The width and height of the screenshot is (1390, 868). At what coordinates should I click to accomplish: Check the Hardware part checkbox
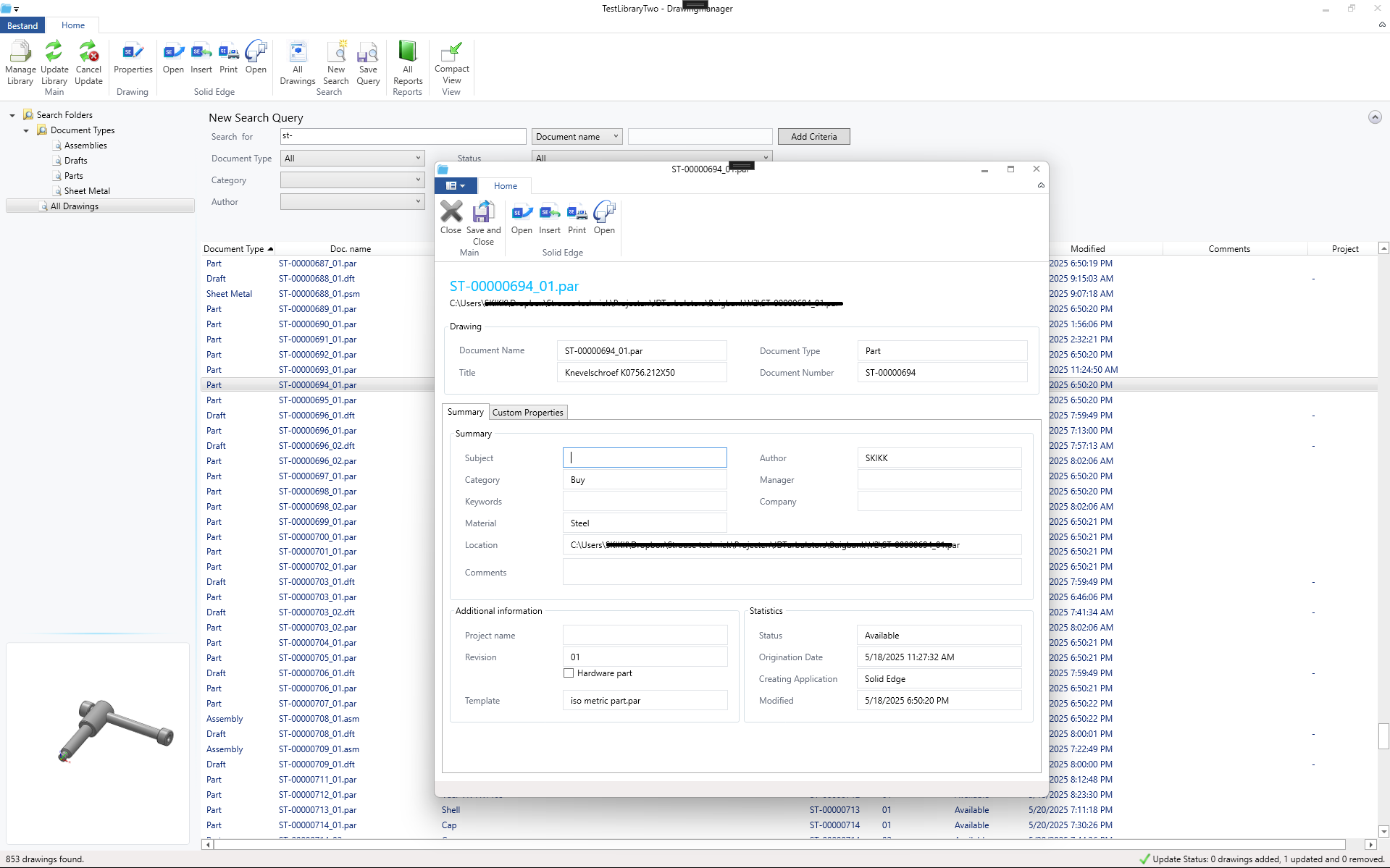(x=569, y=673)
